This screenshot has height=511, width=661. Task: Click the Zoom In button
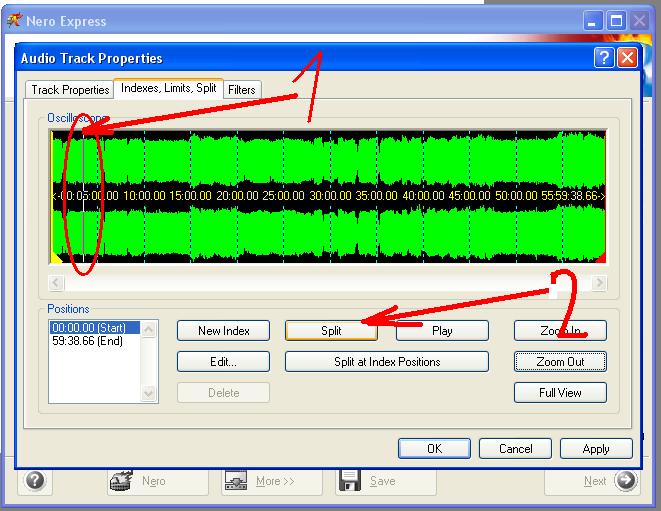coord(560,331)
